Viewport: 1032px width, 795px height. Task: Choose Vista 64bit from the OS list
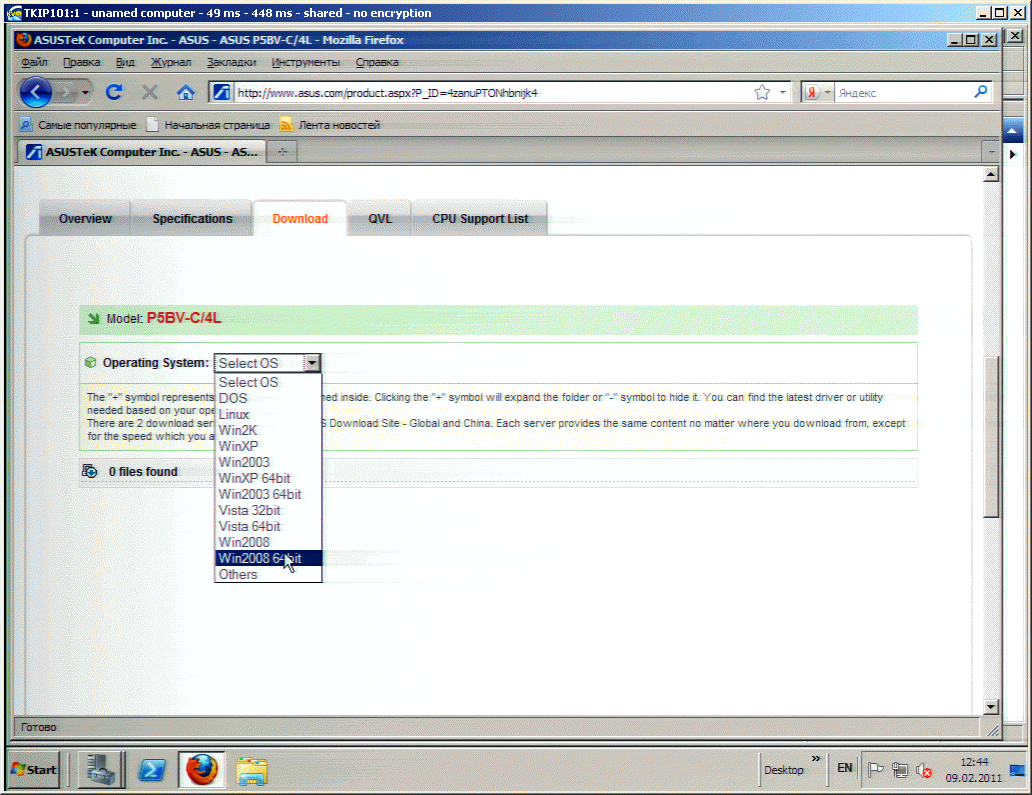268,526
